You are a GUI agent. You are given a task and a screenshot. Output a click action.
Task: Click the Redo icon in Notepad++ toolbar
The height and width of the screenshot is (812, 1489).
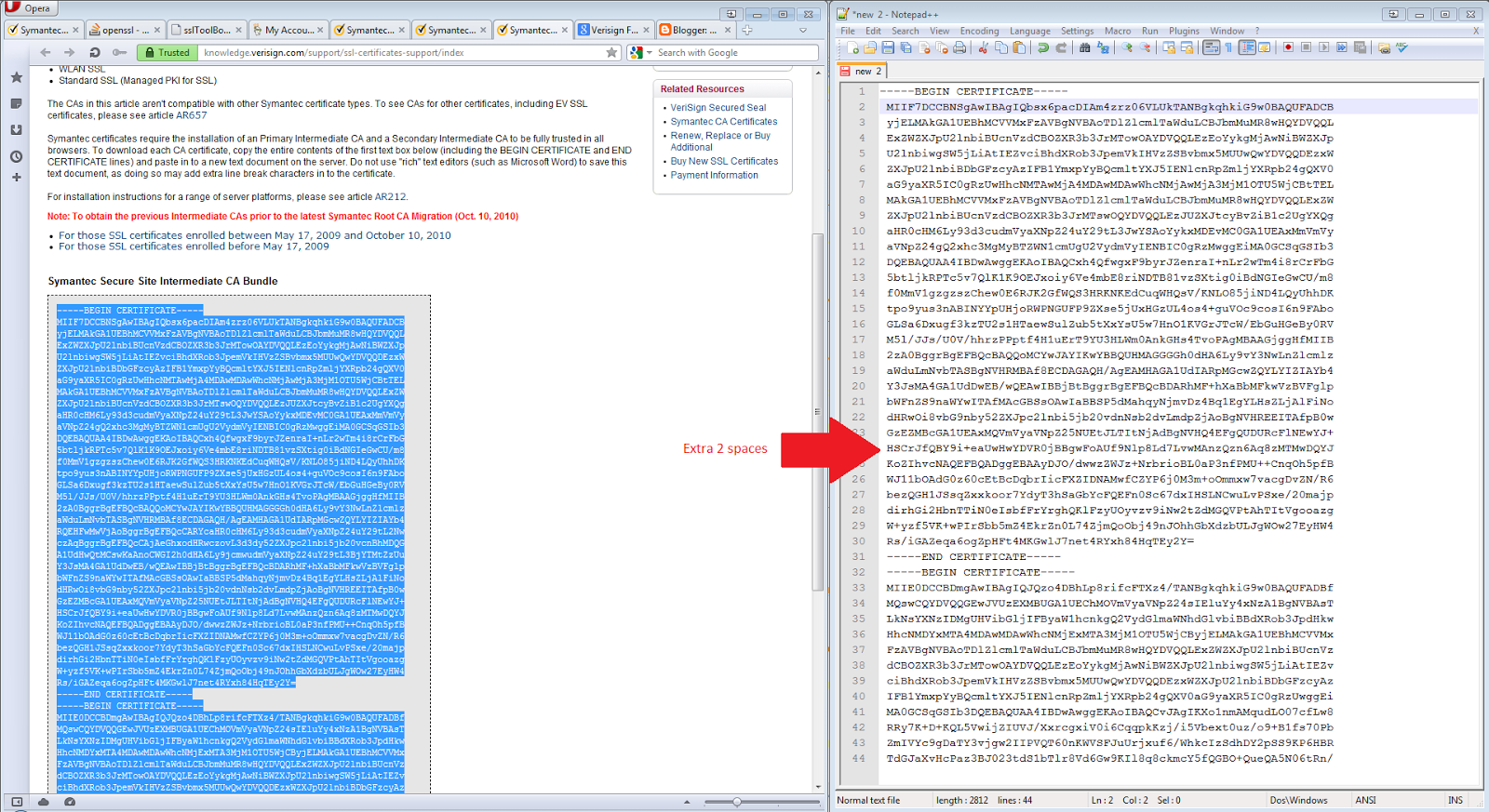(1061, 47)
